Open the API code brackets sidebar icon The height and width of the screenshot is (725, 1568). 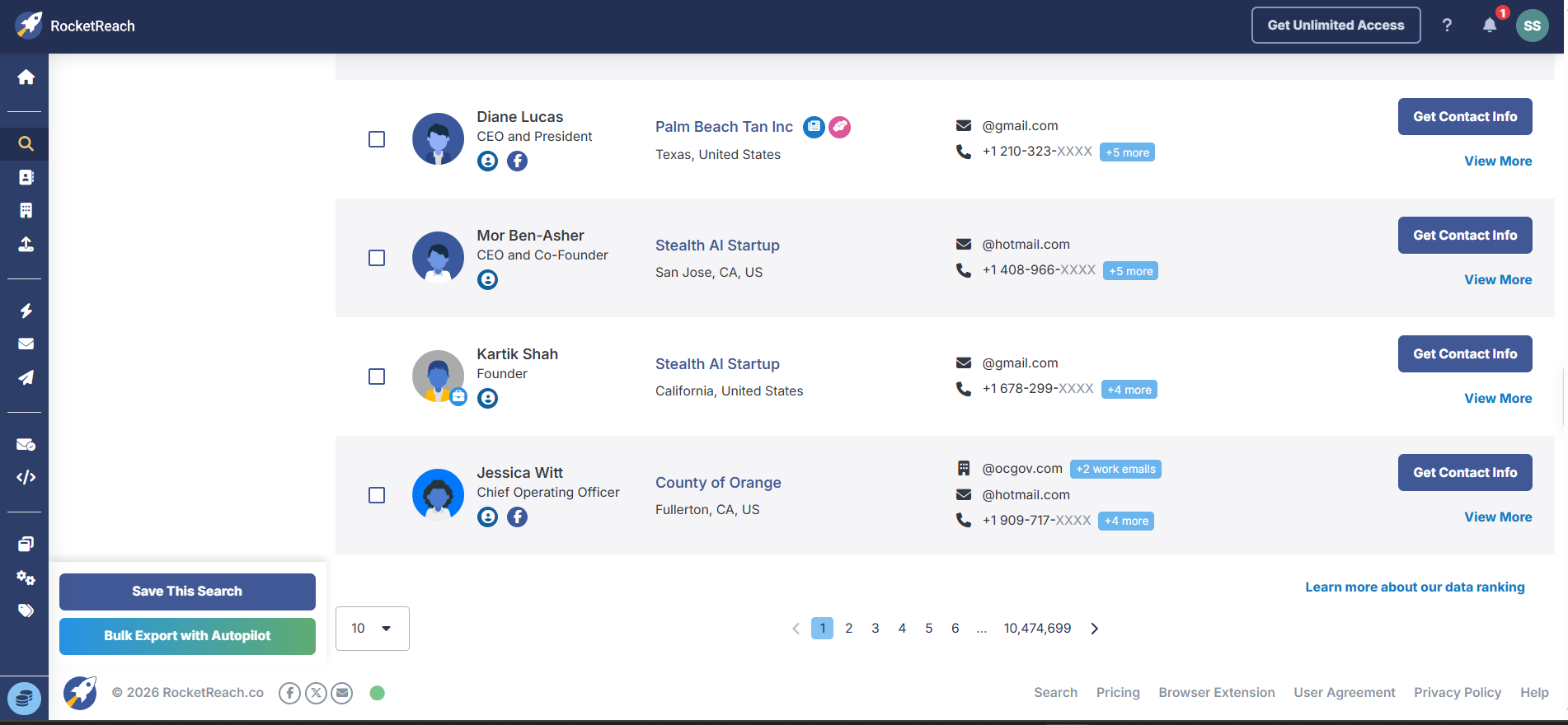(26, 477)
